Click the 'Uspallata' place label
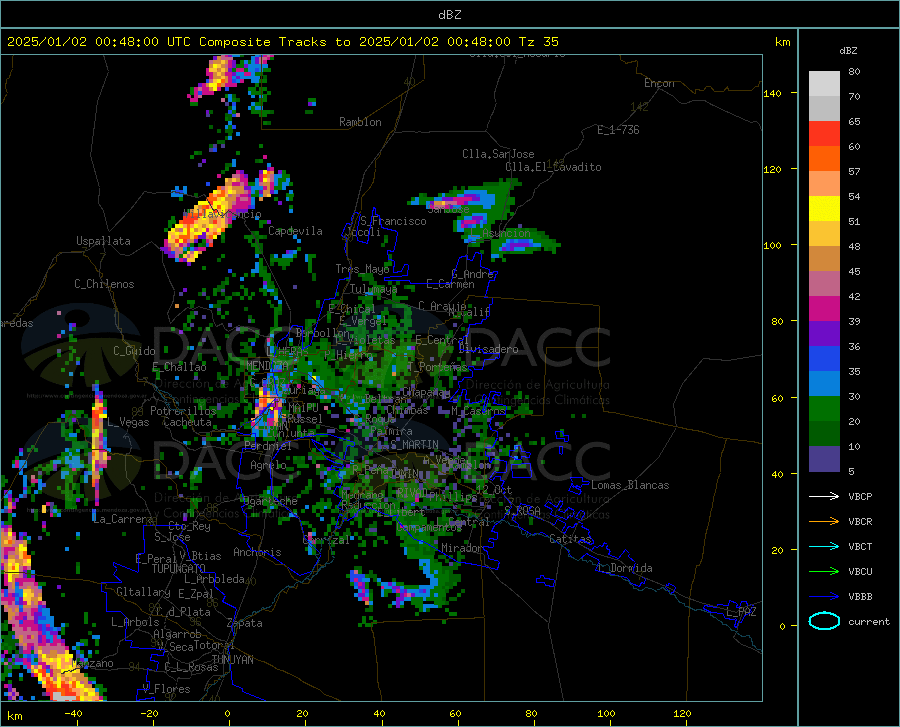 point(103,241)
